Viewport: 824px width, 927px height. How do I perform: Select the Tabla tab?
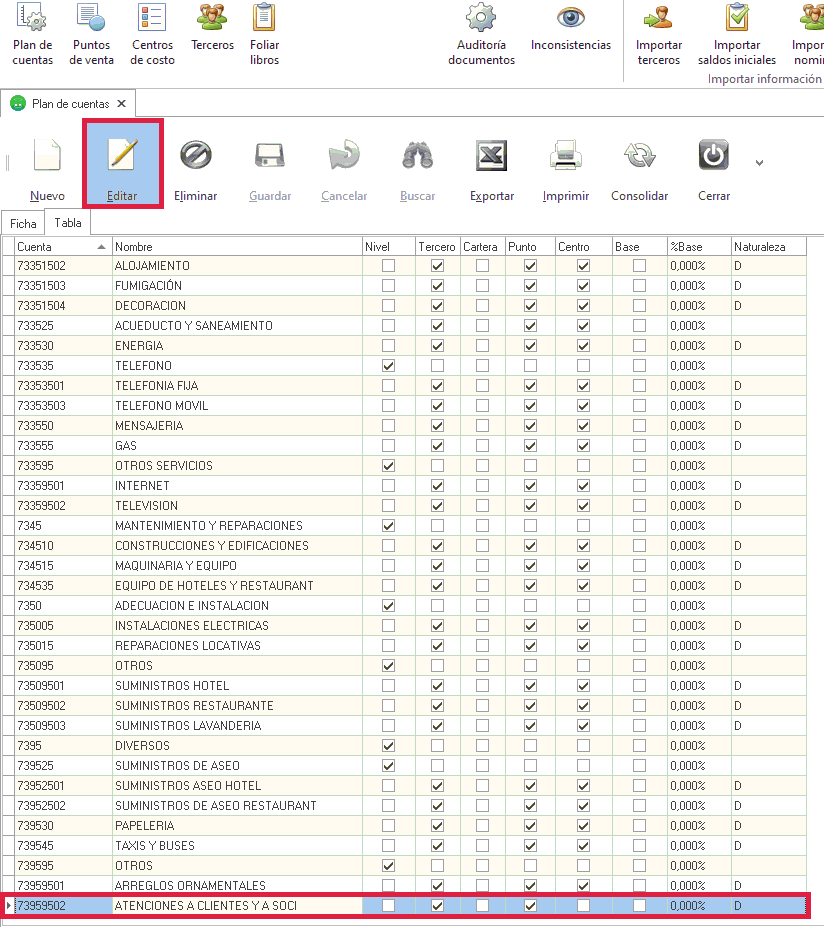68,223
